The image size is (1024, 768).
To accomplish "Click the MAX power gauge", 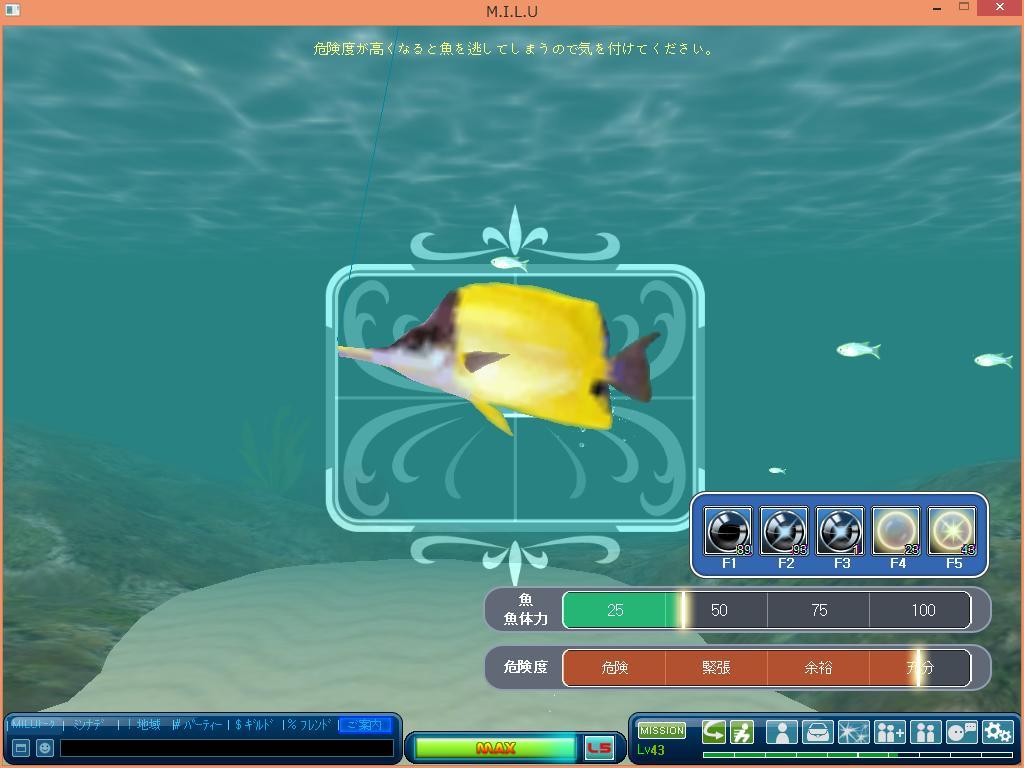I will pyautogui.click(x=495, y=748).
